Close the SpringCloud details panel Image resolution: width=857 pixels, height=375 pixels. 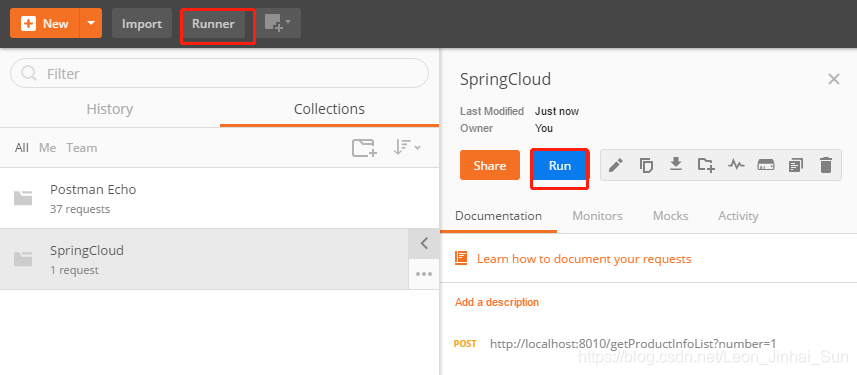click(833, 79)
